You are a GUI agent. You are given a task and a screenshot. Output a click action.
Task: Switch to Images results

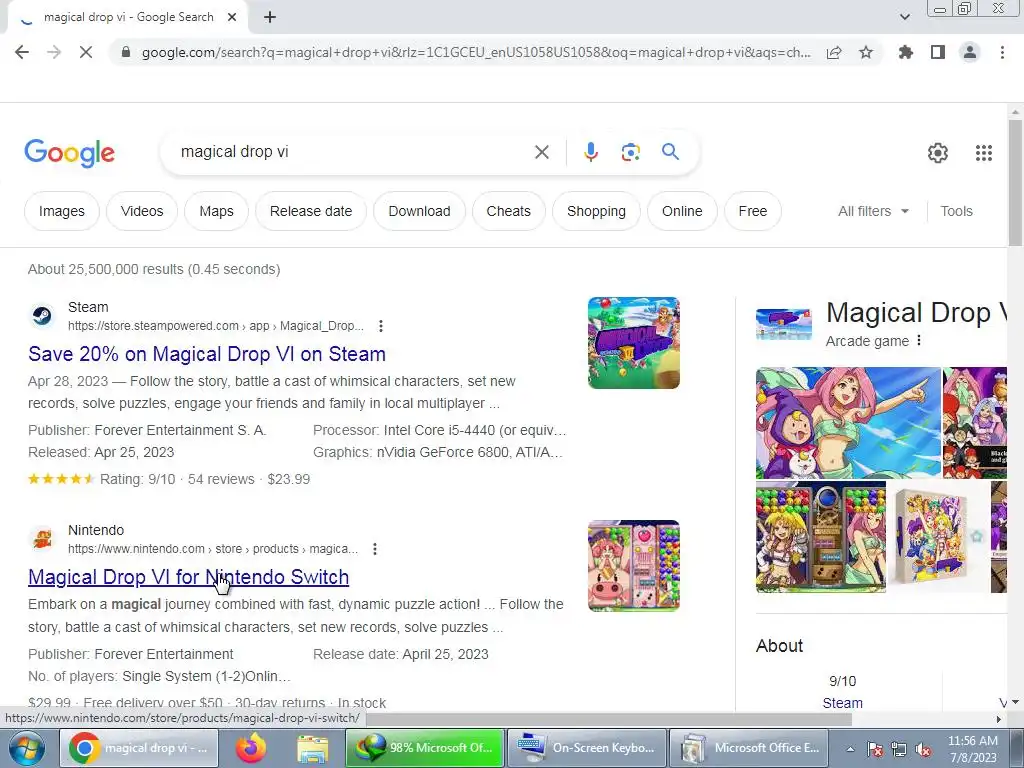tap(61, 211)
